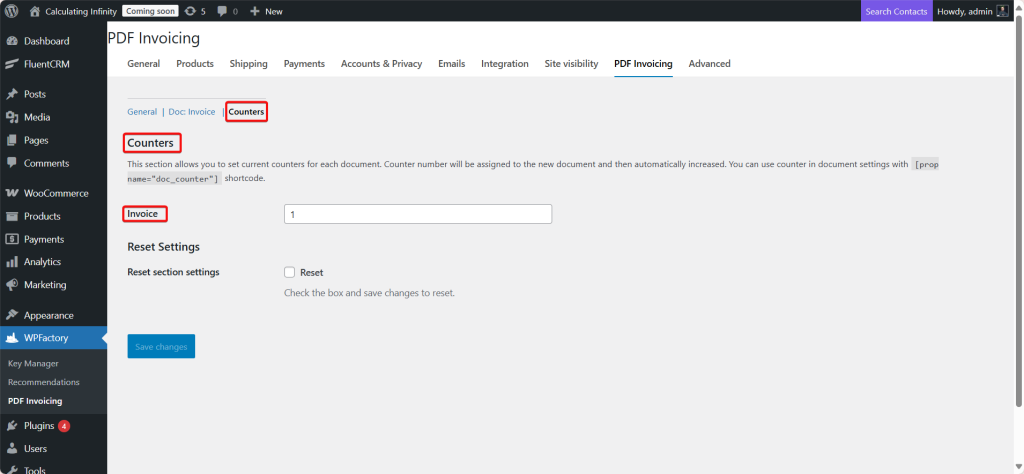
Task: Click the Marketing megaphone icon
Action: click(12, 285)
